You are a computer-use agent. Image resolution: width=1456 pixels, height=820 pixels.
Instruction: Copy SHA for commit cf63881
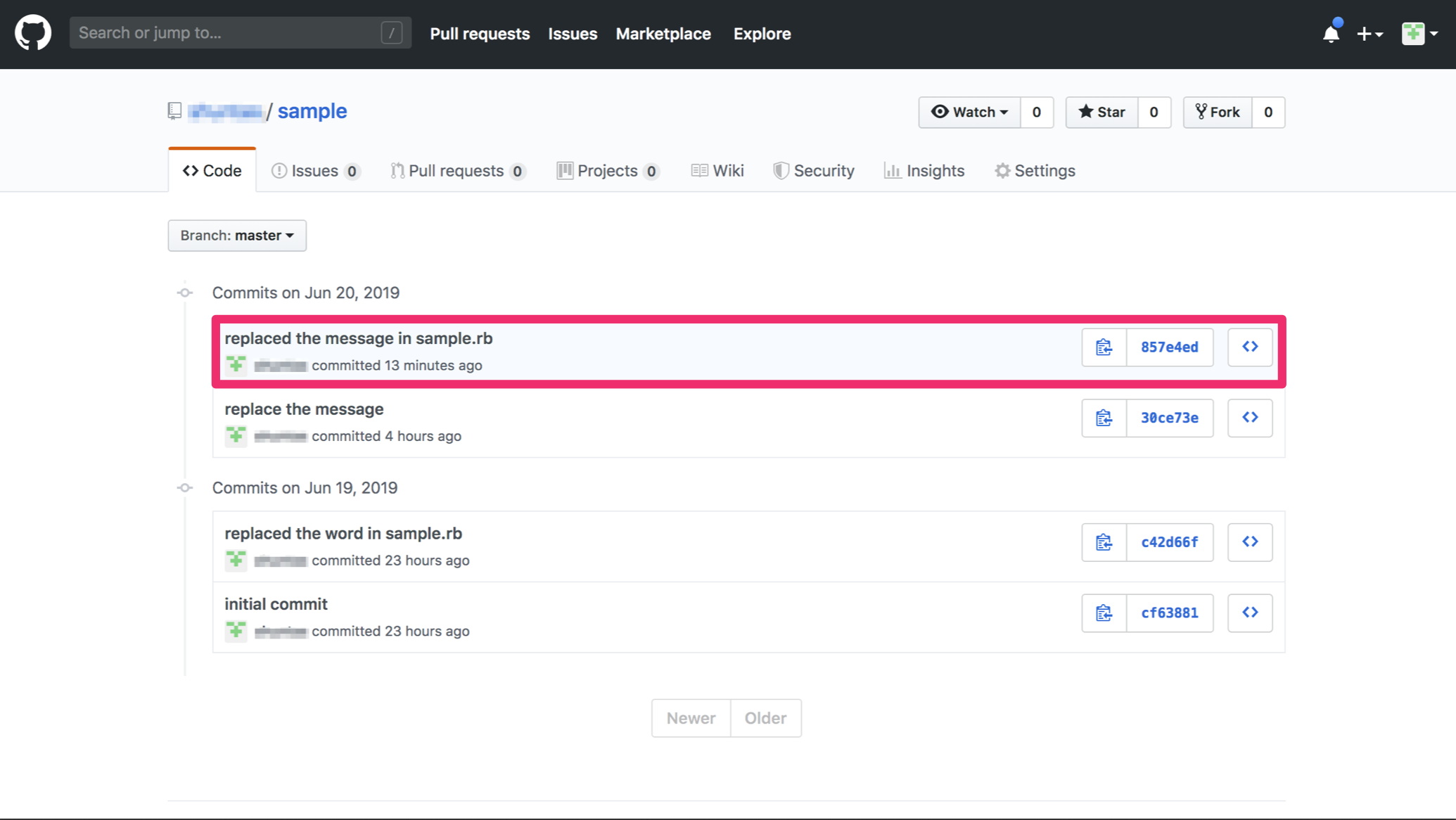click(1104, 613)
